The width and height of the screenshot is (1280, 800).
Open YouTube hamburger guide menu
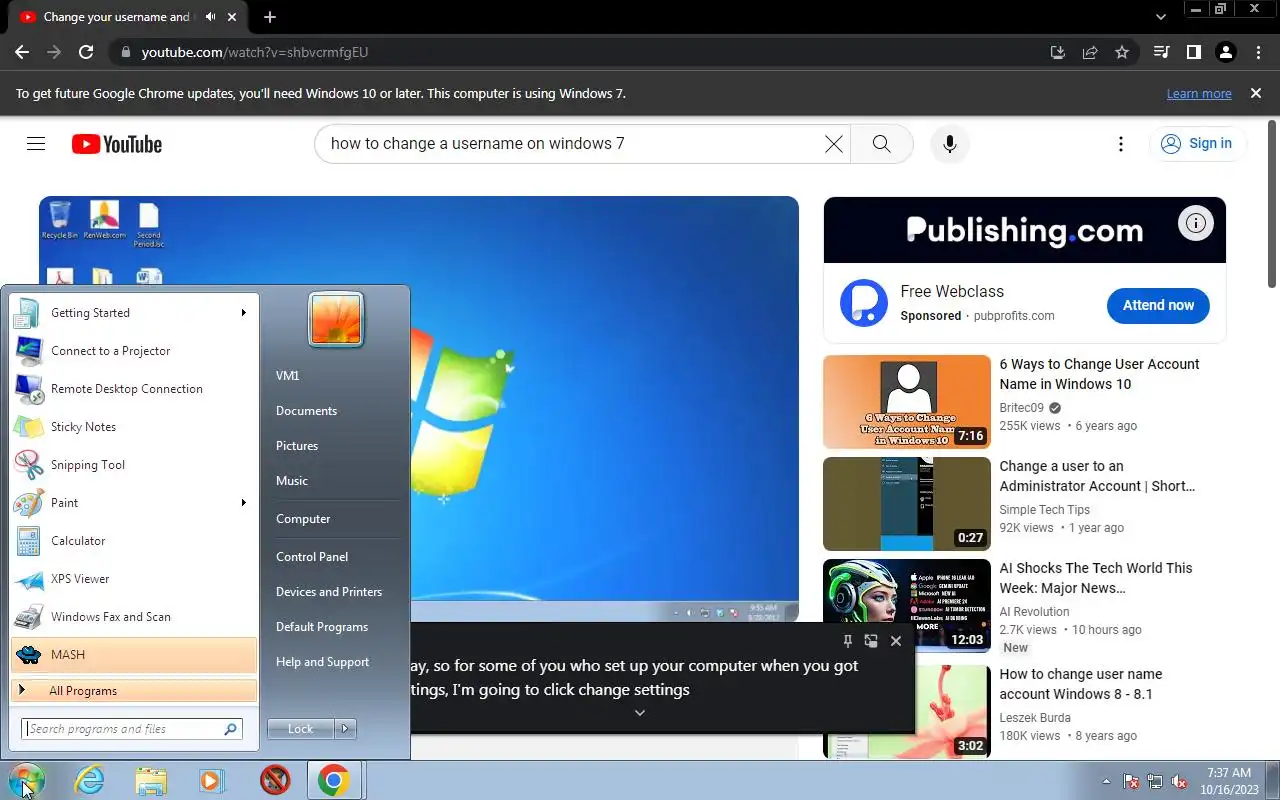[36, 144]
